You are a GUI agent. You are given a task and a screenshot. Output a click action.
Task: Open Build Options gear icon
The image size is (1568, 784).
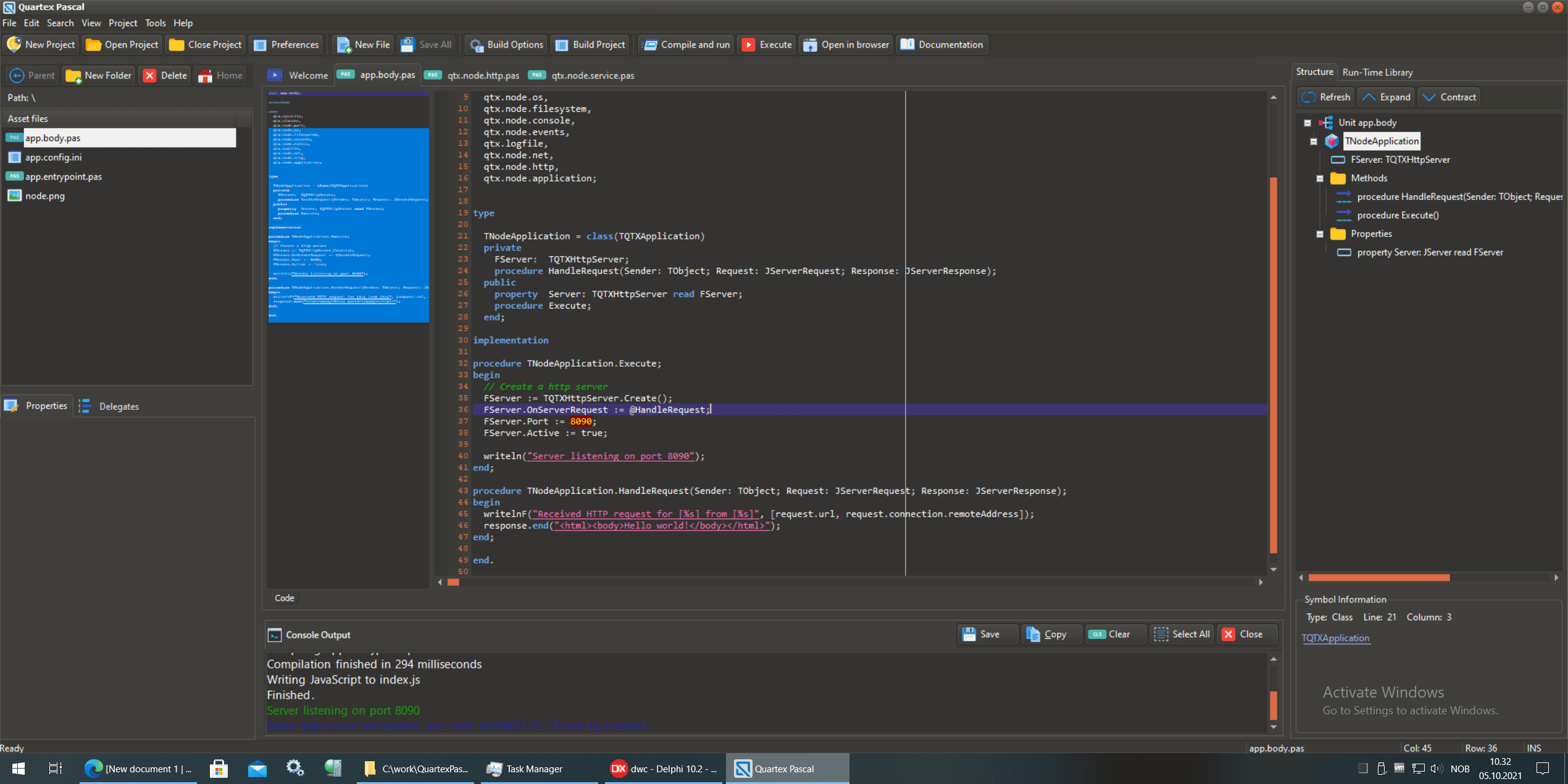476,44
